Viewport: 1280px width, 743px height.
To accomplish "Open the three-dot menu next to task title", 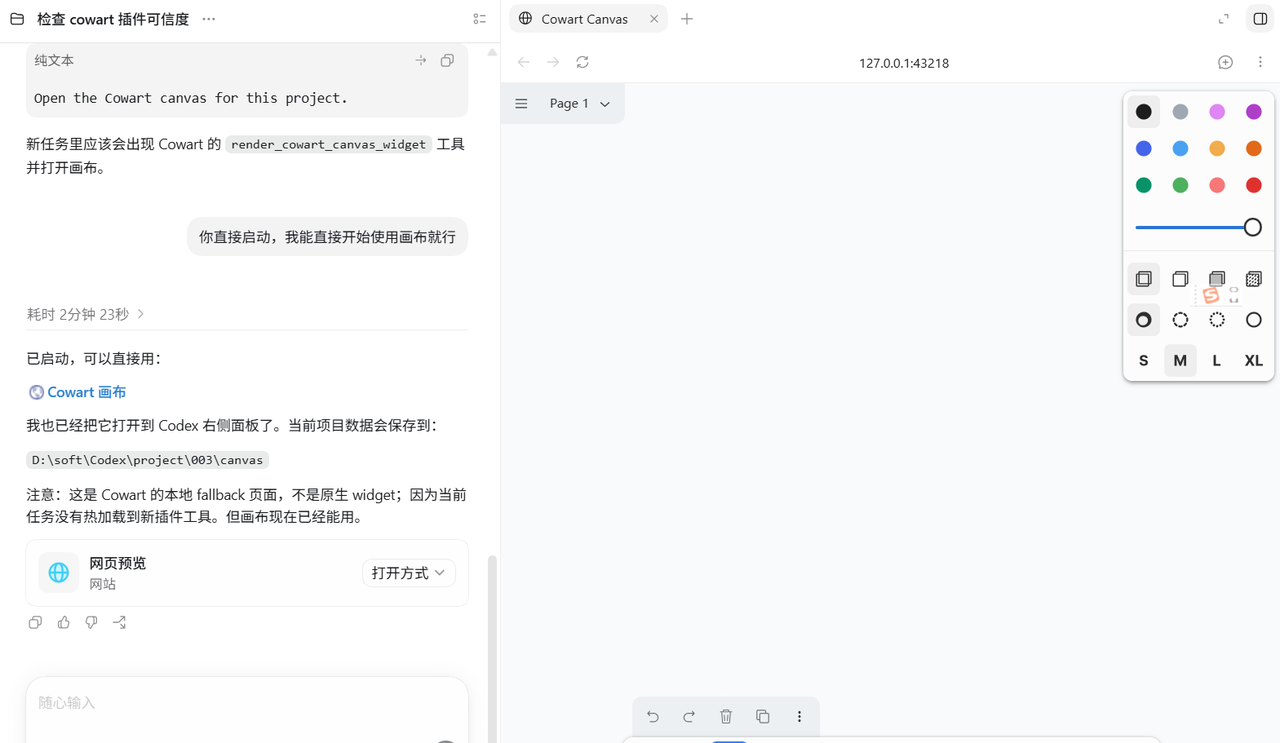I will (x=208, y=19).
